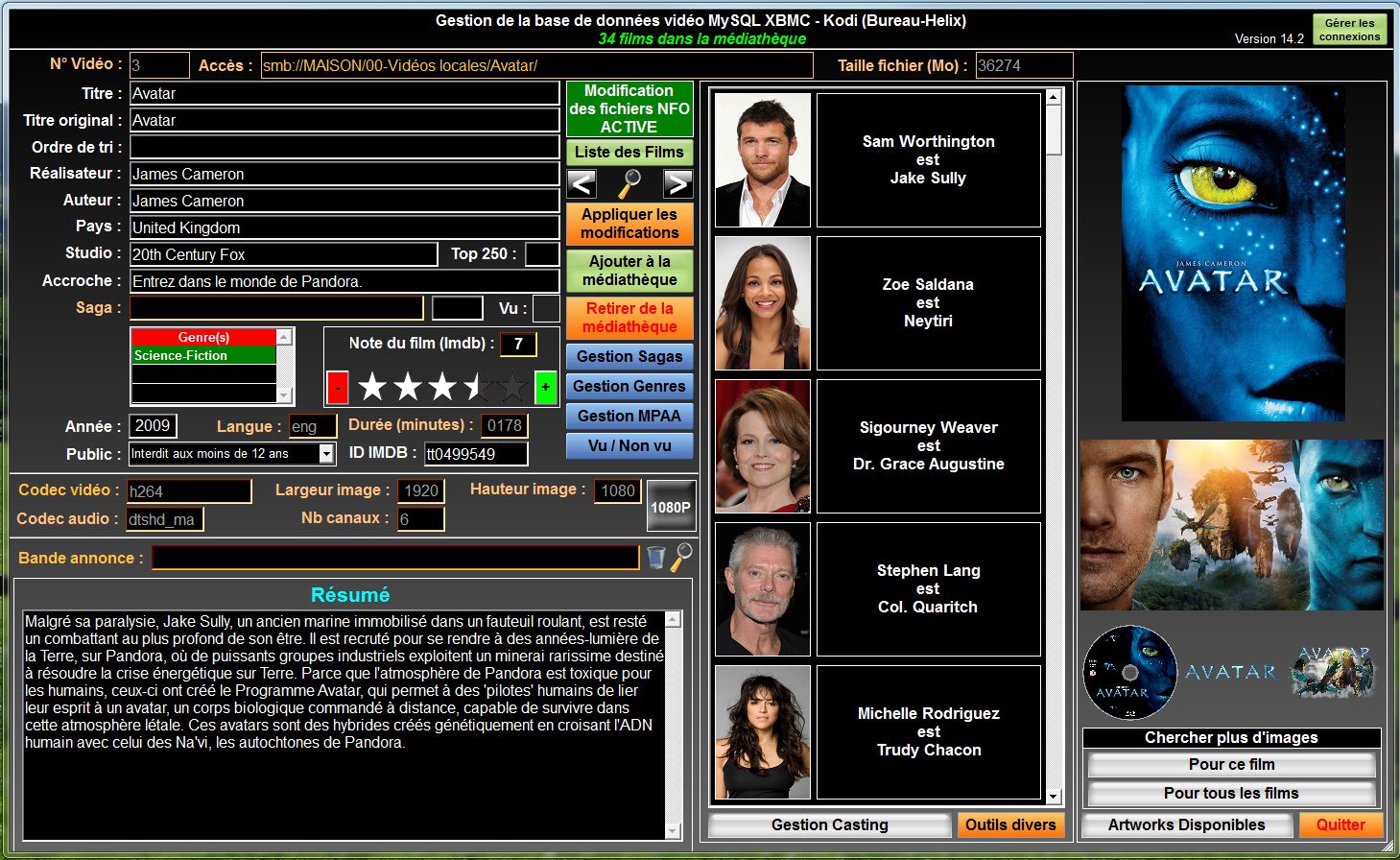Image resolution: width=1400 pixels, height=860 pixels.
Task: Select the Avatar clear logo image
Action: point(1231,672)
